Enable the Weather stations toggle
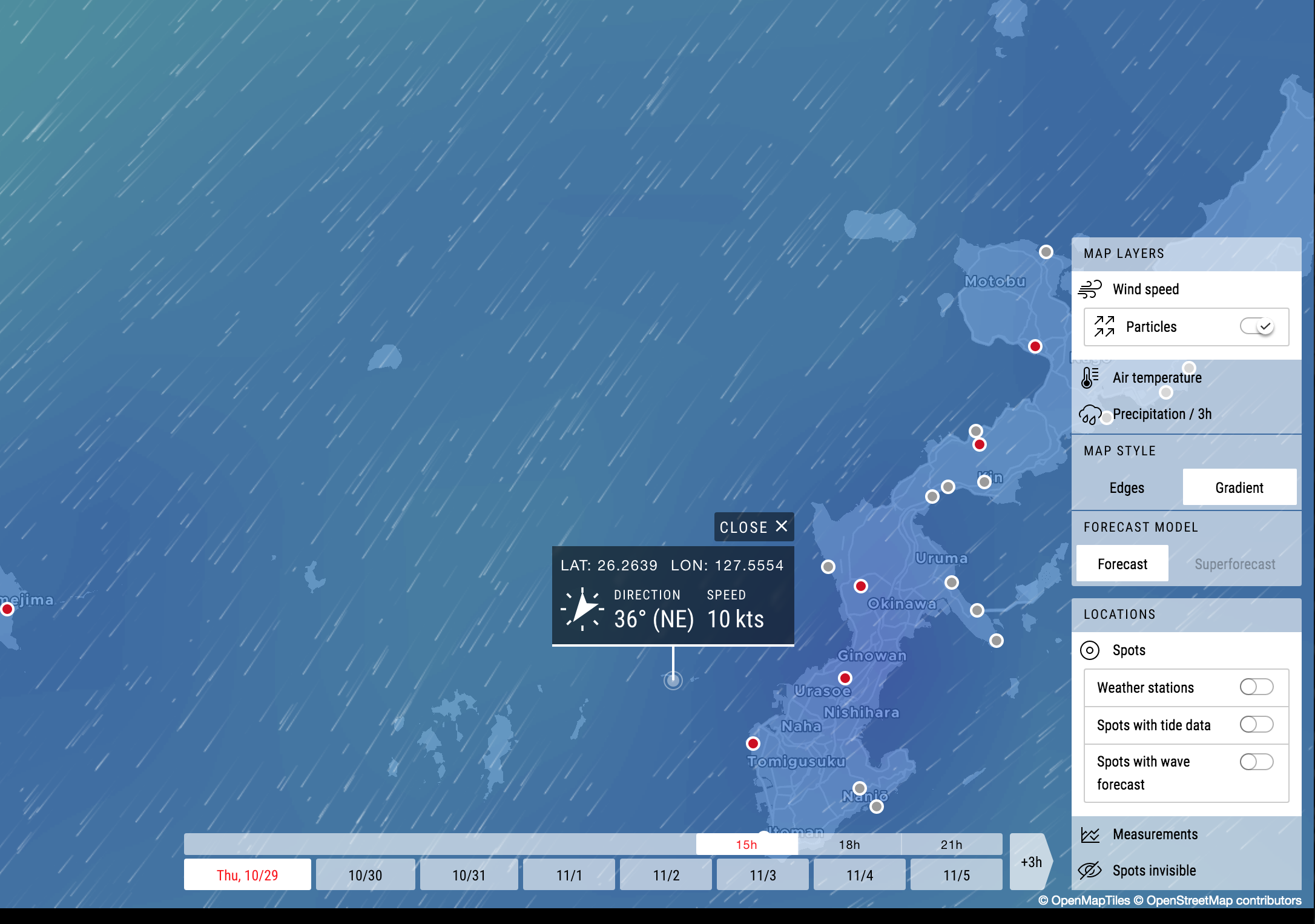The image size is (1315, 924). 1256,687
